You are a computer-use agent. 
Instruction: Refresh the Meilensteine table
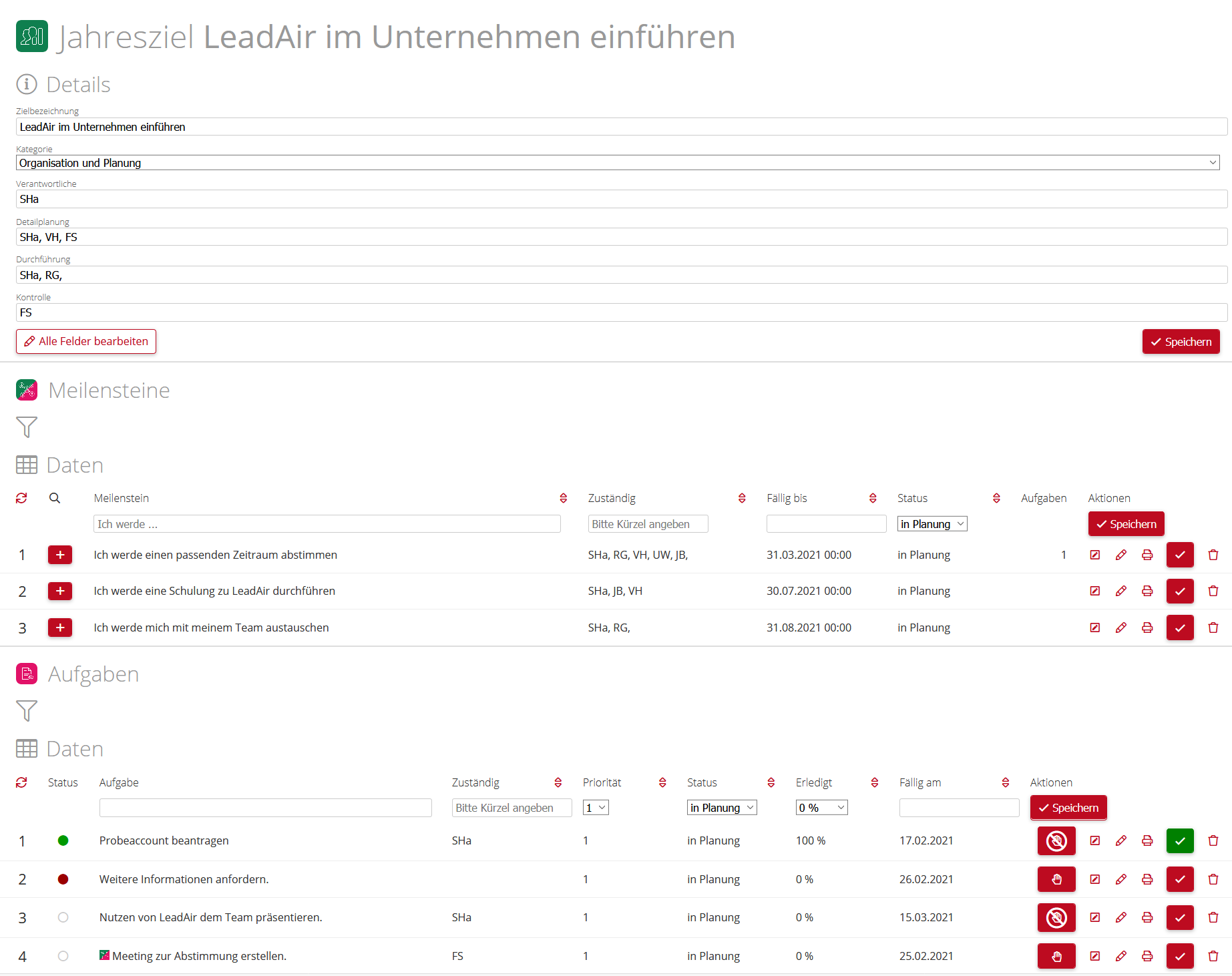coord(21,498)
